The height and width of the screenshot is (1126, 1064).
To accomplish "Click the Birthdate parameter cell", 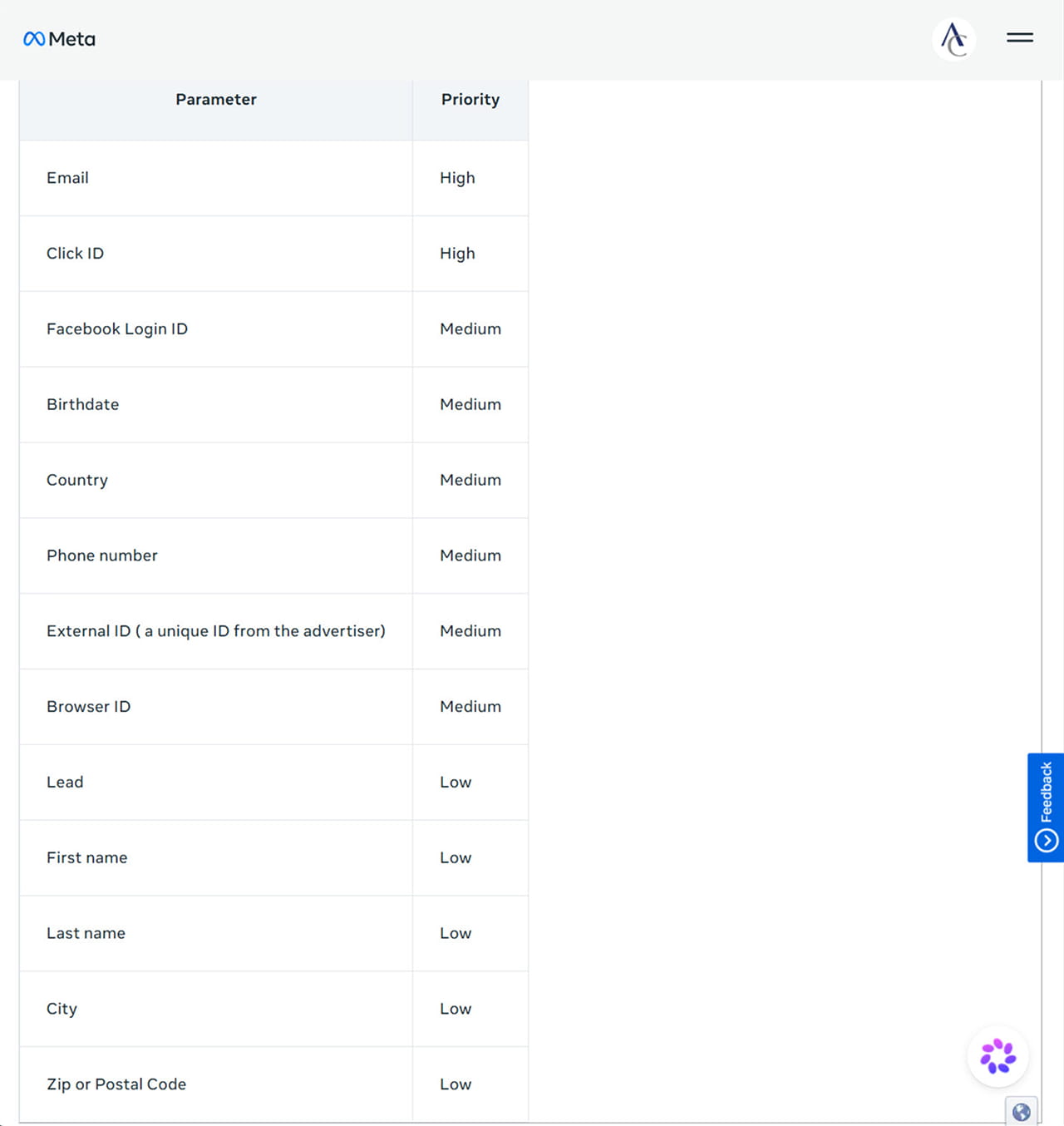I will (x=216, y=405).
